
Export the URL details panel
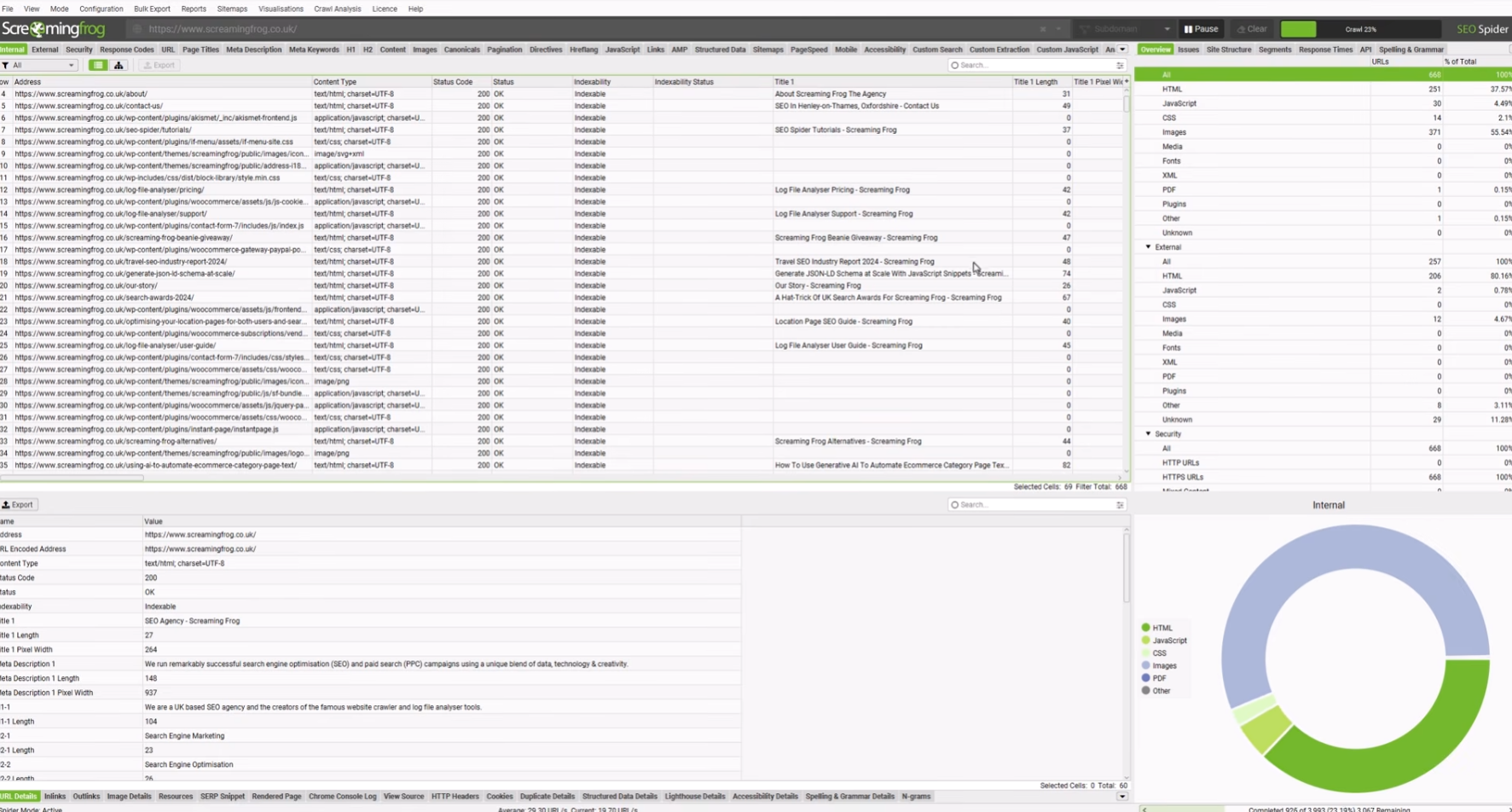[18, 505]
